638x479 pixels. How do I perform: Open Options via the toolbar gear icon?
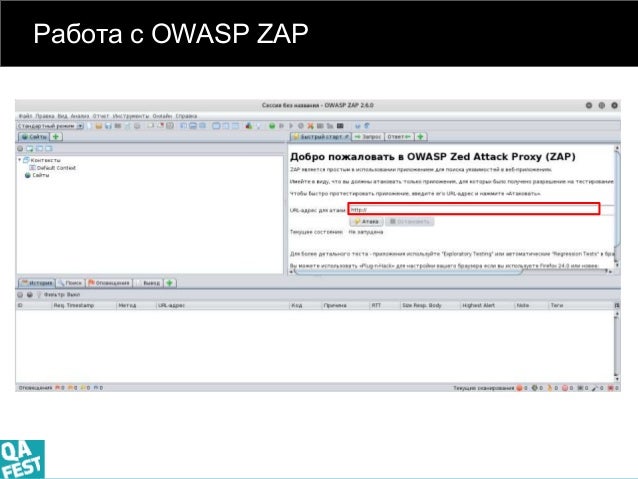[137, 126]
